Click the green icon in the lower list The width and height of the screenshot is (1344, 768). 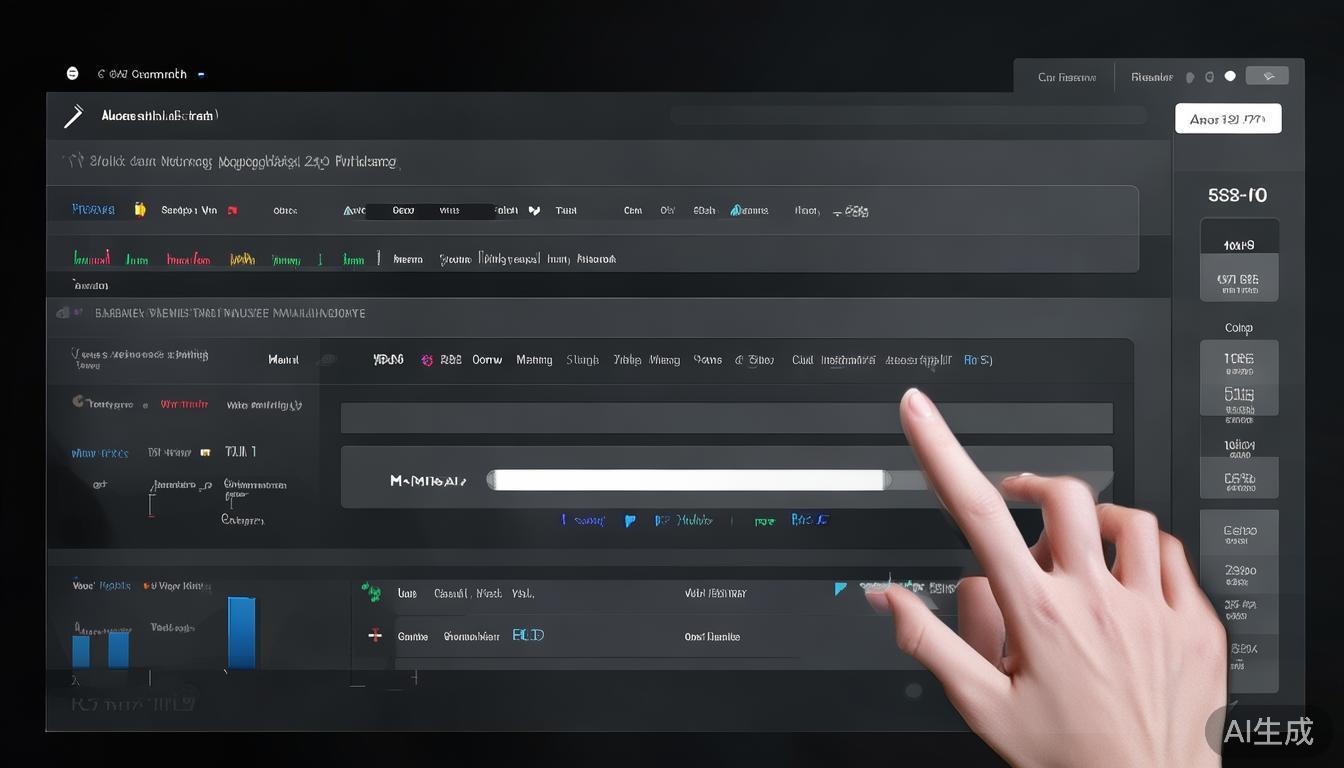[371, 592]
